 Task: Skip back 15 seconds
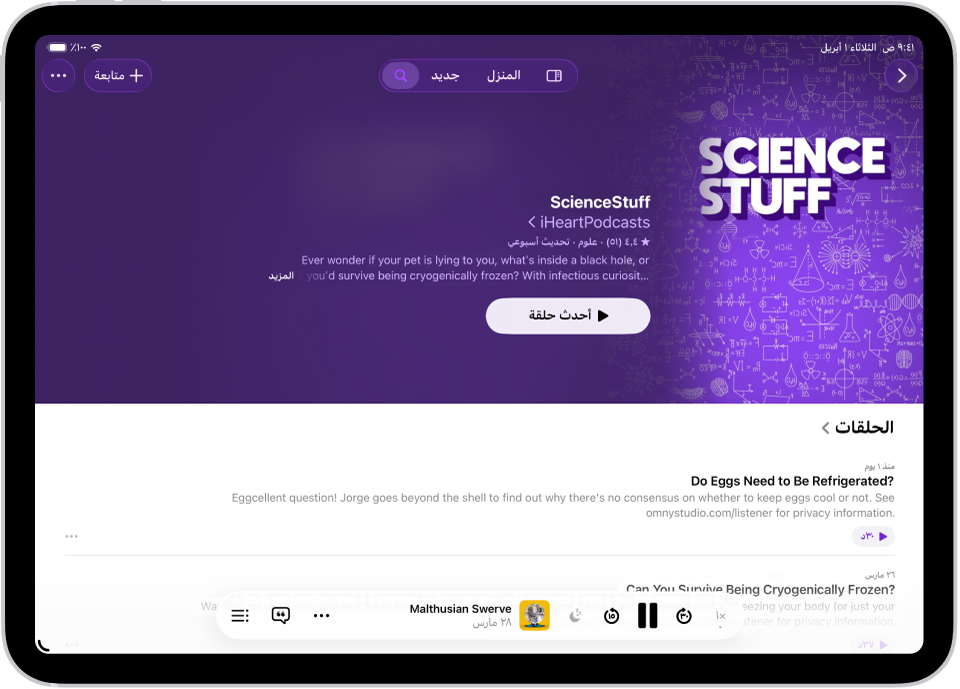coord(611,616)
